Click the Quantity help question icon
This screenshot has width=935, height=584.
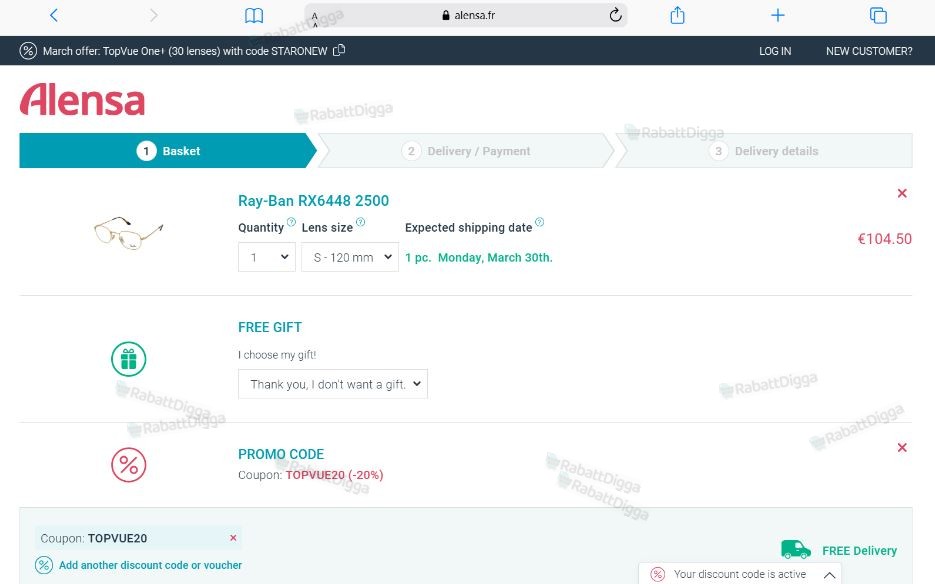(x=291, y=222)
